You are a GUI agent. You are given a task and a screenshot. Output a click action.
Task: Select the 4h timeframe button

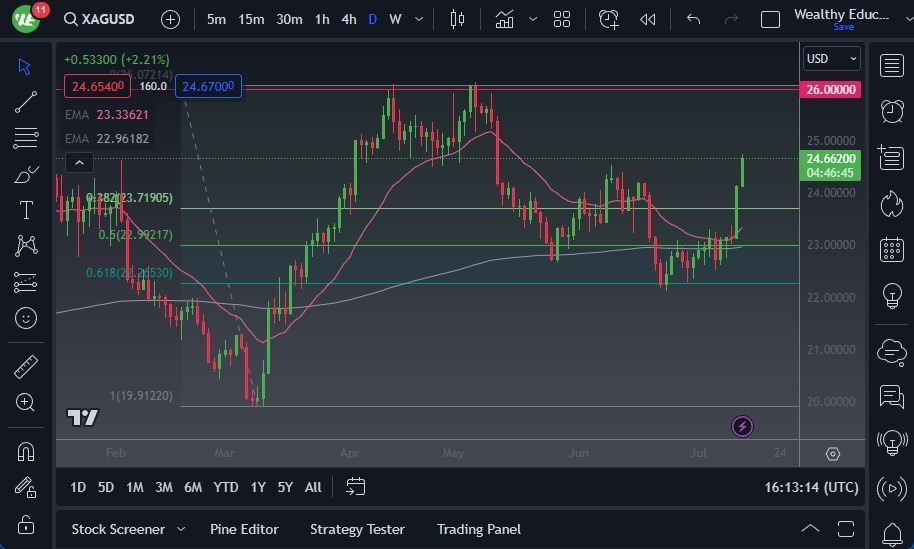click(348, 19)
